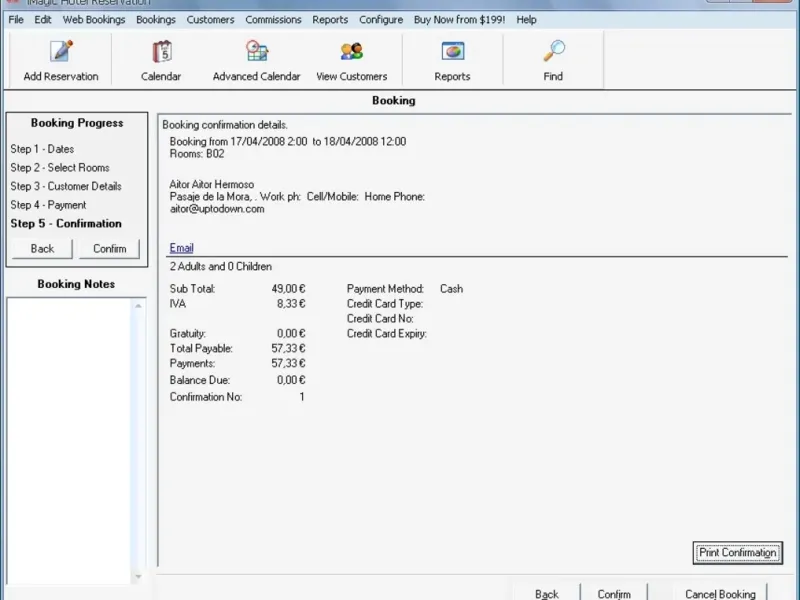This screenshot has width=800, height=600.
Task: Click the Print Confirmation button
Action: tap(738, 553)
